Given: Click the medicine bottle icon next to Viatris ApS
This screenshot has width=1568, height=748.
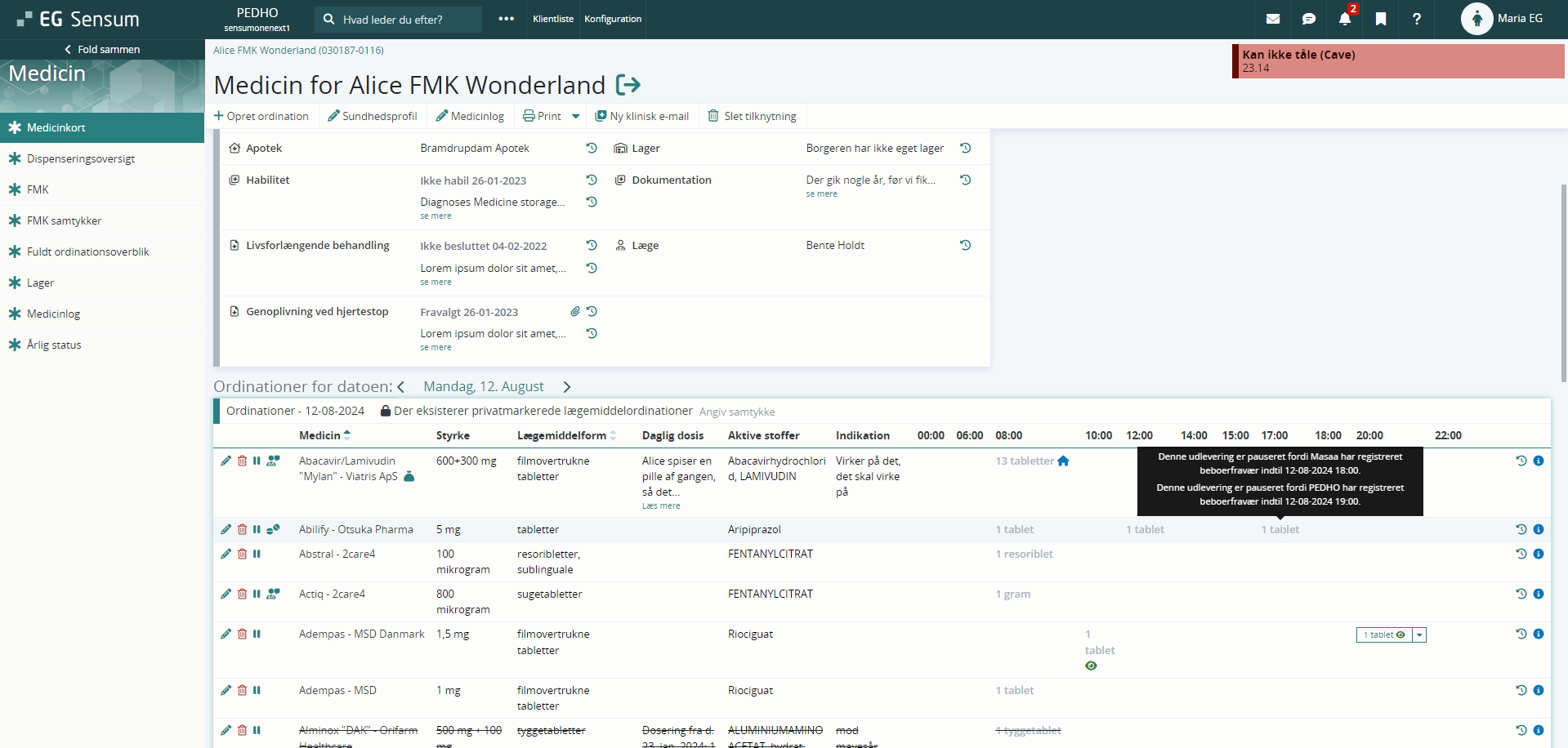Looking at the screenshot, I should [x=409, y=476].
